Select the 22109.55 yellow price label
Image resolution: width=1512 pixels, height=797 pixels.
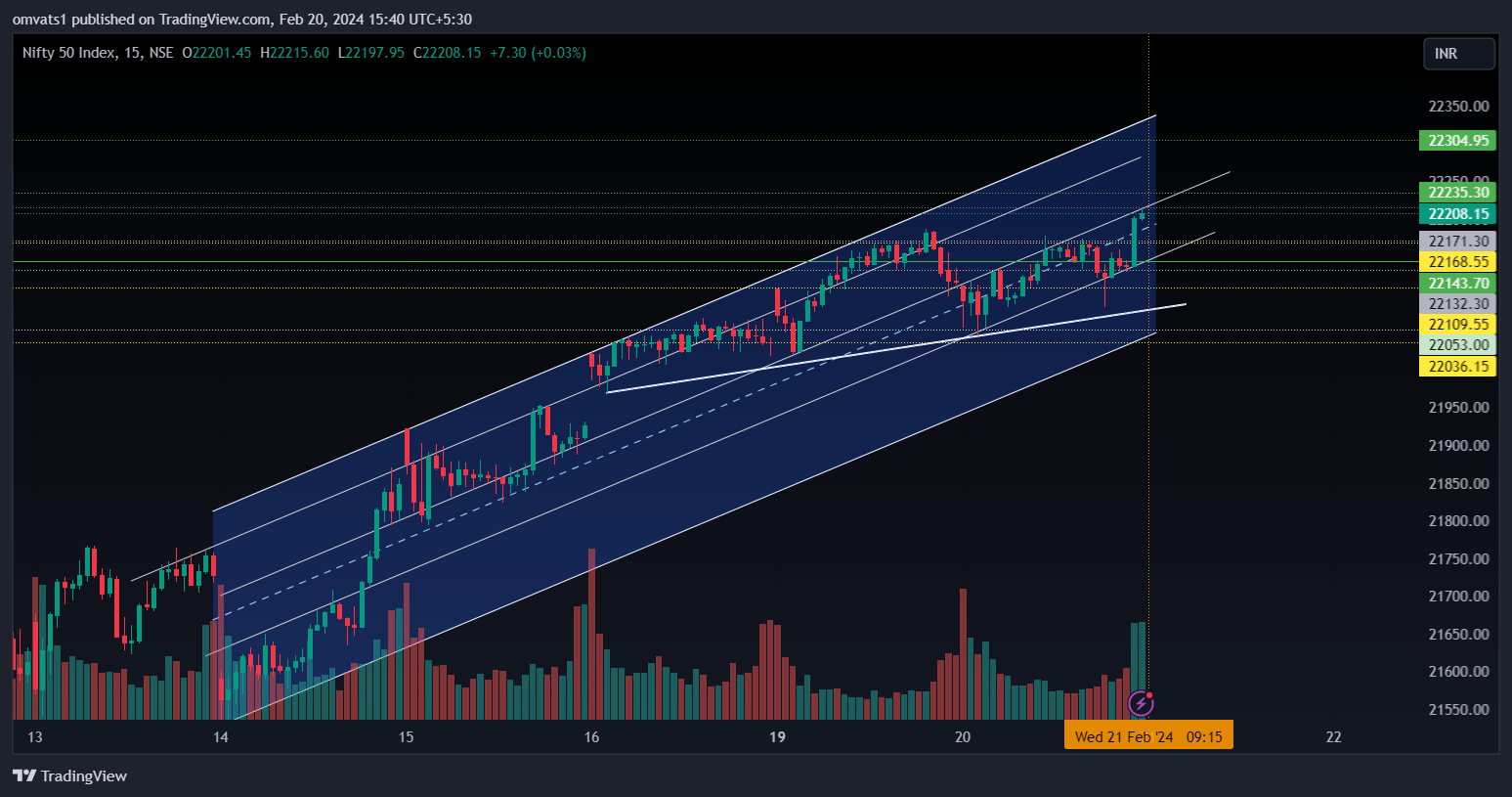coord(1458,325)
